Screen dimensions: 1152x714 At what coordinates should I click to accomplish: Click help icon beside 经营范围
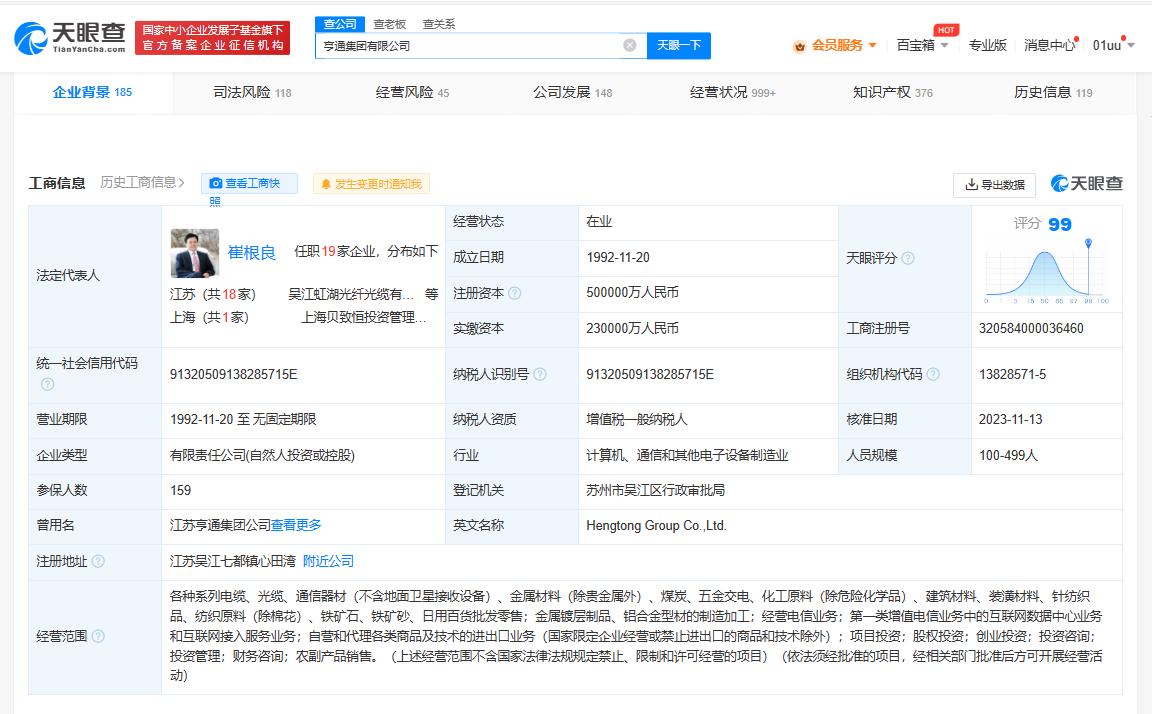pos(98,636)
